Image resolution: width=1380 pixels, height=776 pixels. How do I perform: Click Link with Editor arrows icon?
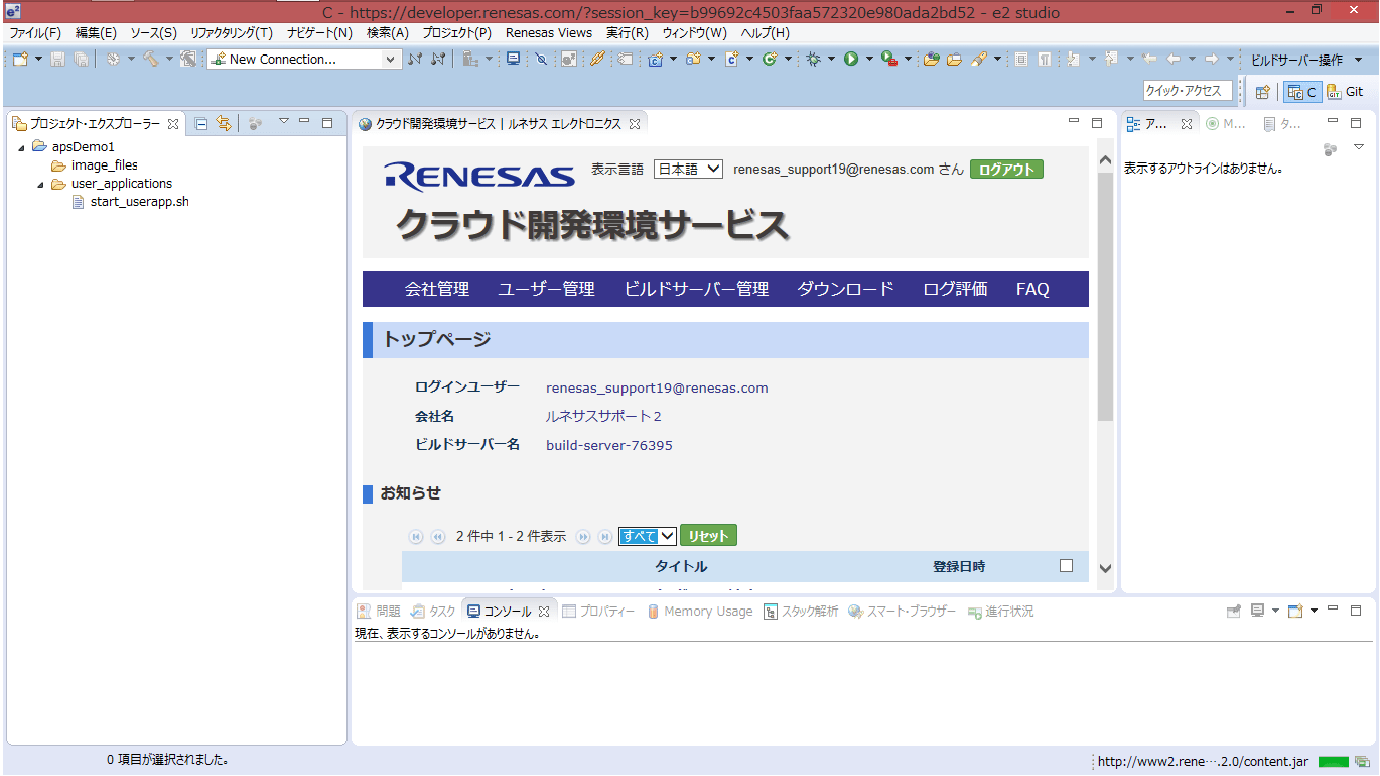[224, 123]
